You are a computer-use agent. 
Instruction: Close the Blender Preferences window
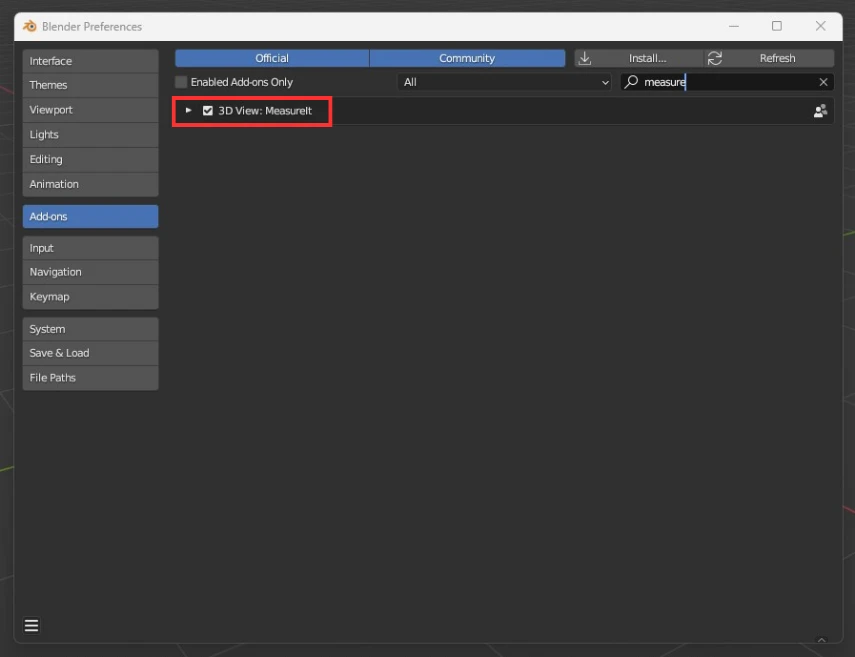coord(821,26)
